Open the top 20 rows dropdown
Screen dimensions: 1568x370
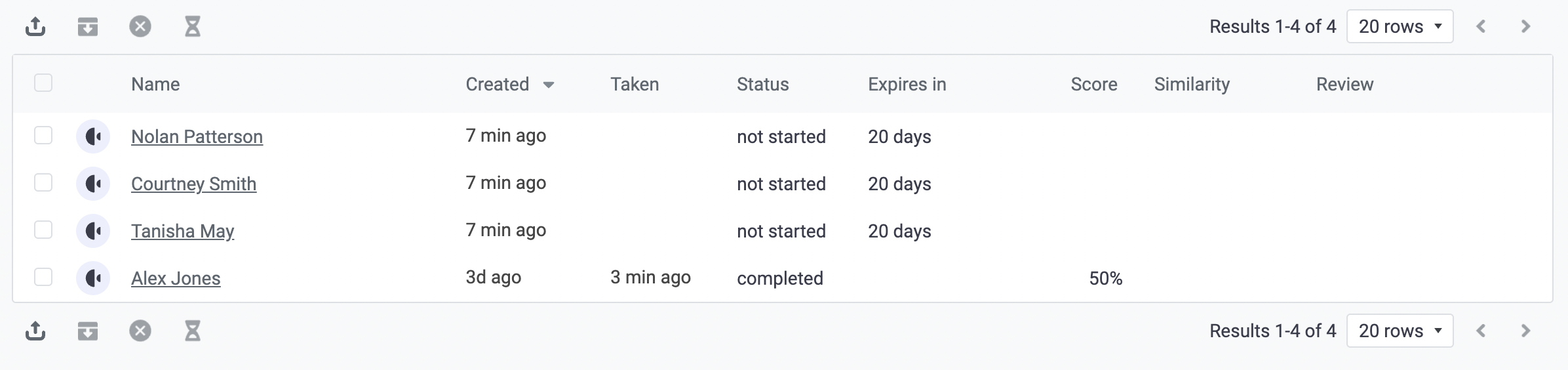(x=1400, y=27)
